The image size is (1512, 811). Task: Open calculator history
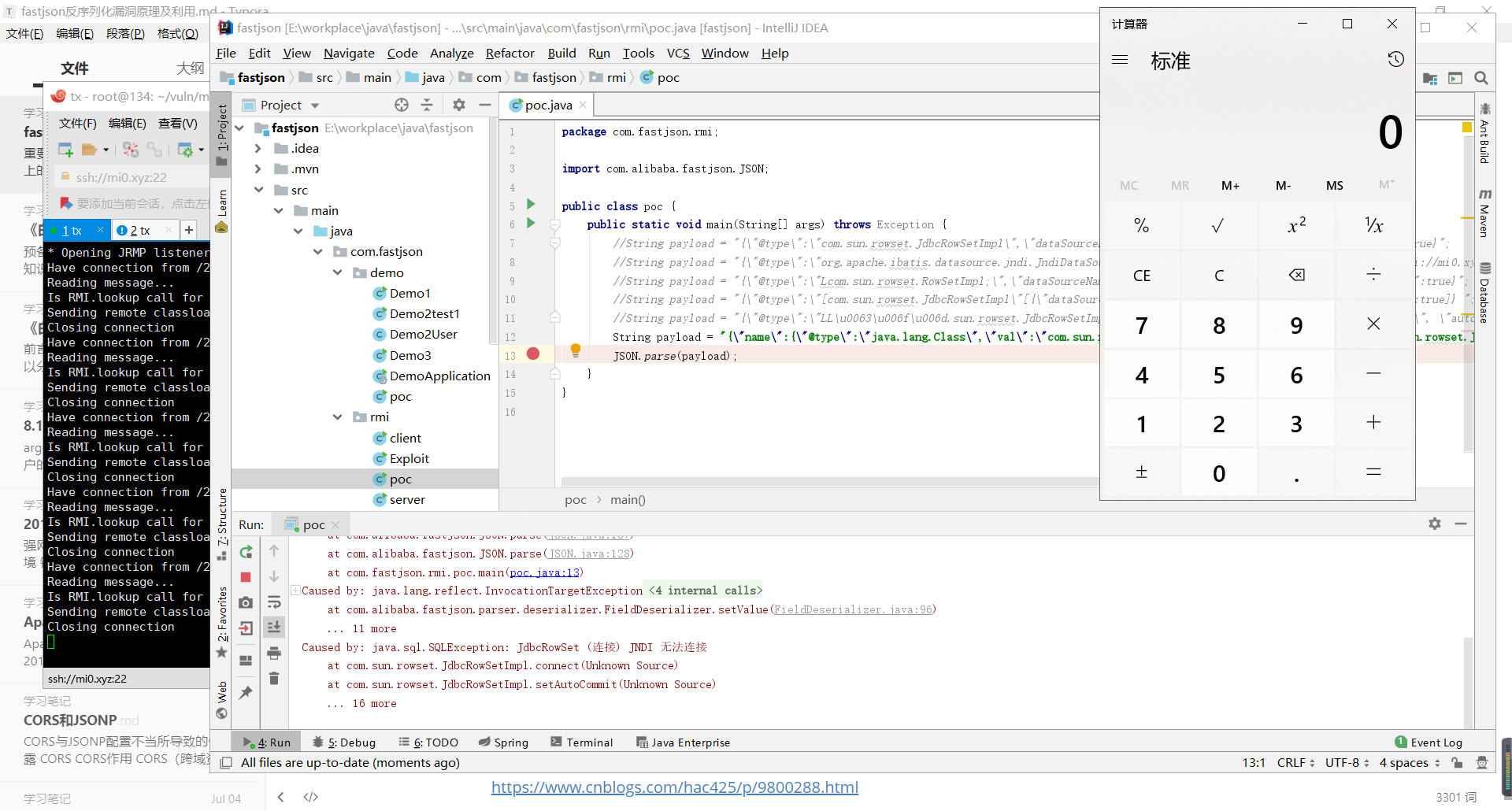tap(1396, 60)
